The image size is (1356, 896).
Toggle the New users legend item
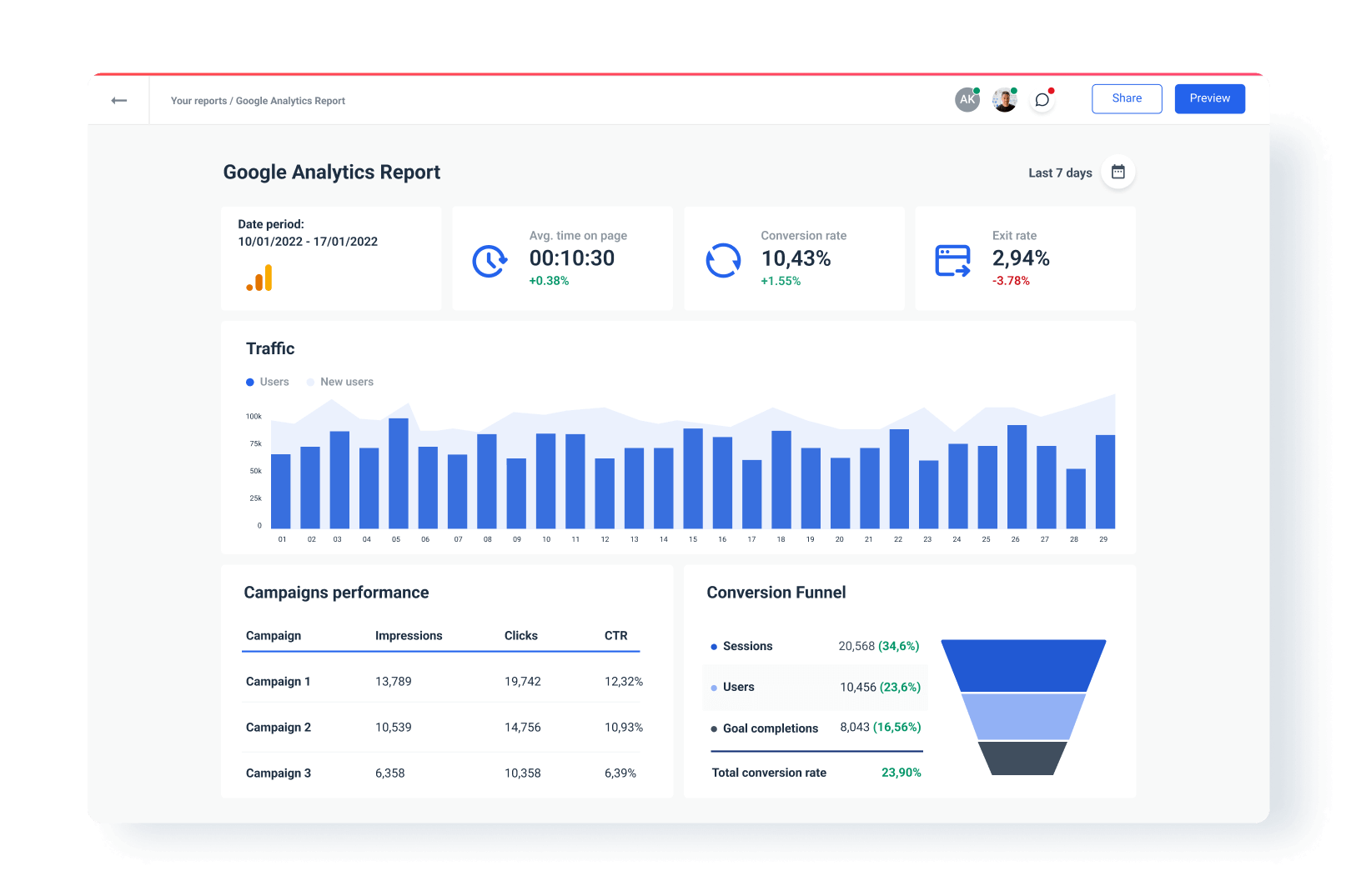coord(339,382)
